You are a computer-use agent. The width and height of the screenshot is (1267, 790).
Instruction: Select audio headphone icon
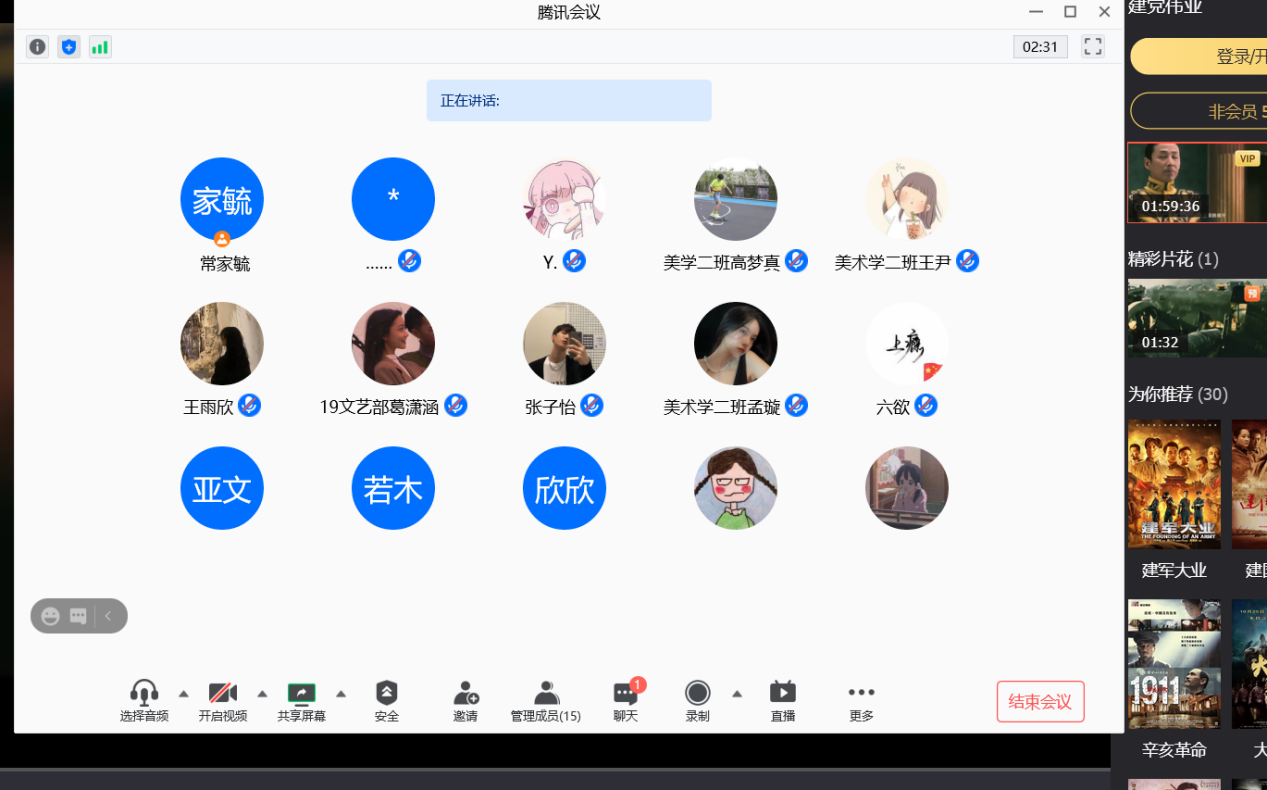[x=144, y=692]
